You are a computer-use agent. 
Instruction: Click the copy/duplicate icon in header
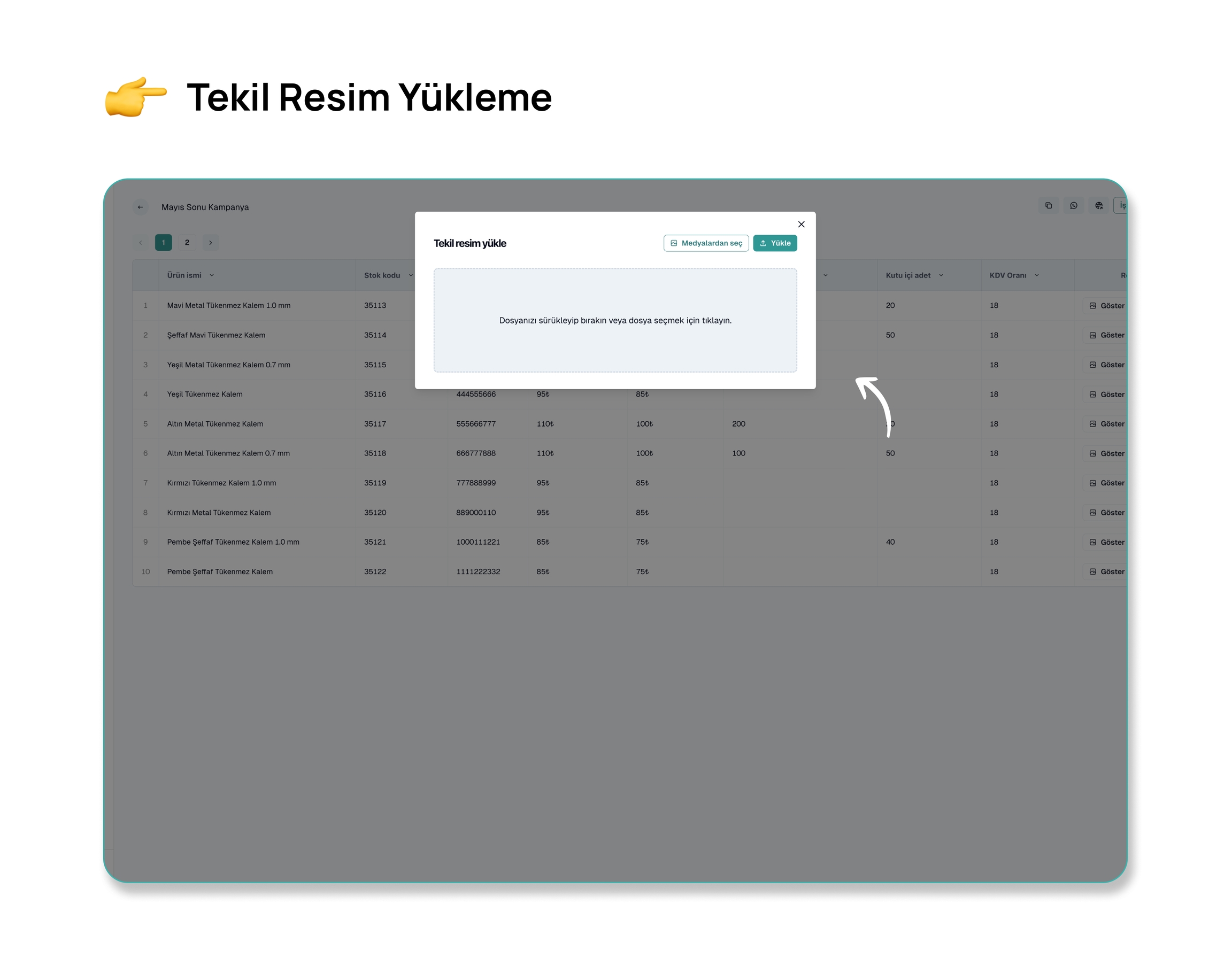point(1048,205)
